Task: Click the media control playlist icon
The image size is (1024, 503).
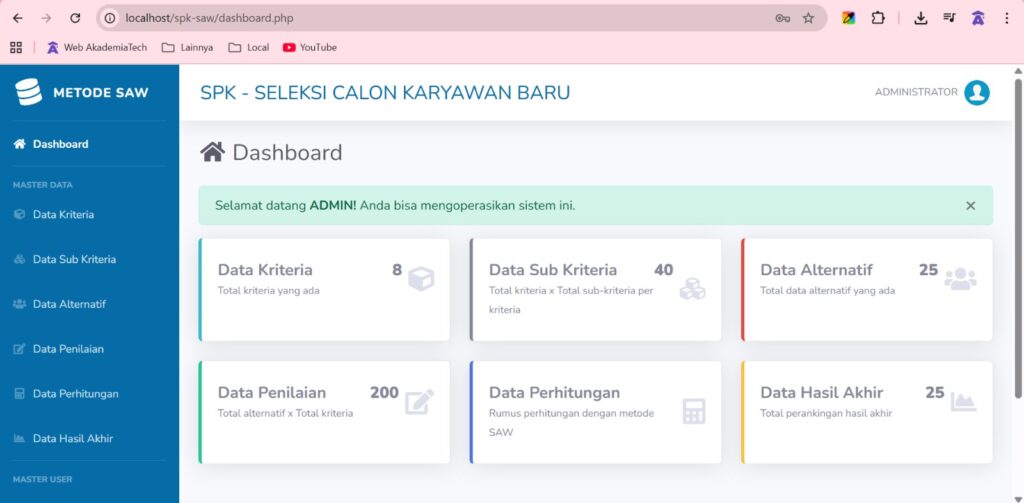Action: [949, 18]
